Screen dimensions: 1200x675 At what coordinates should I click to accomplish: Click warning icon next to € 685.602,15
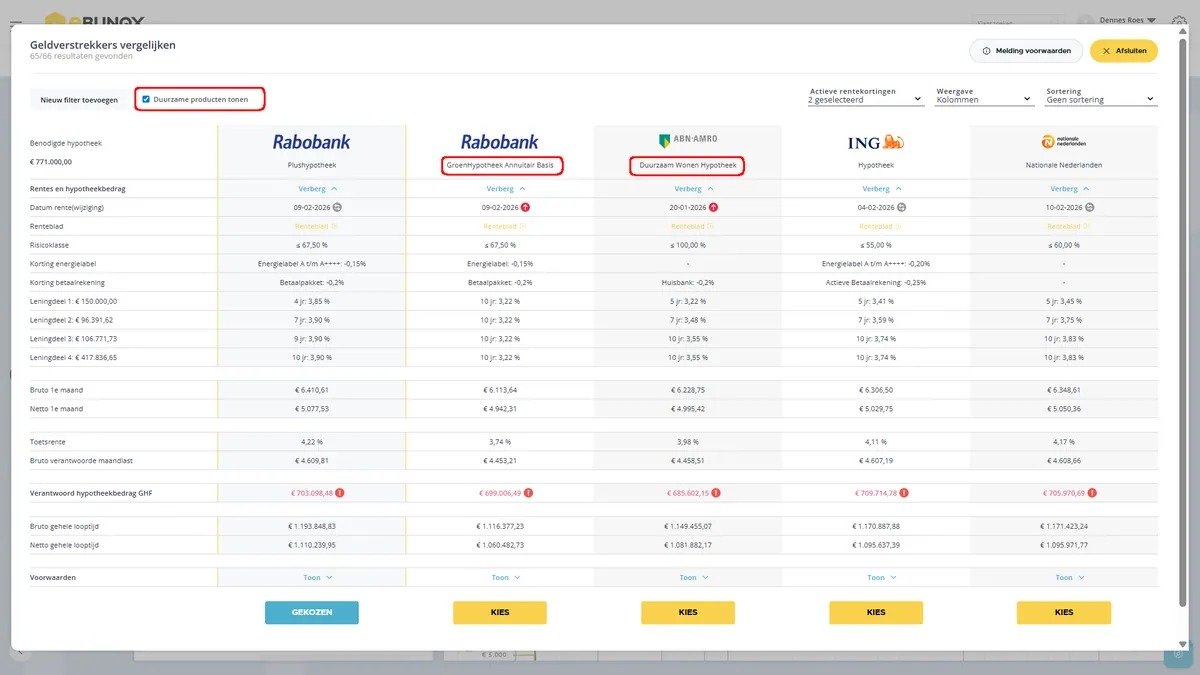pyautogui.click(x=716, y=492)
